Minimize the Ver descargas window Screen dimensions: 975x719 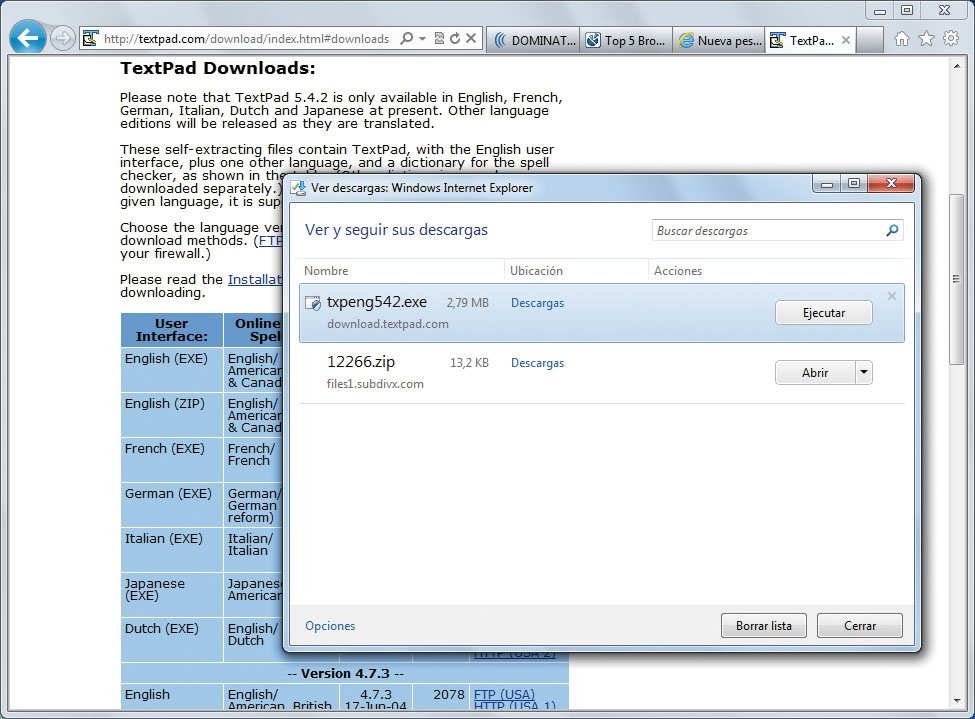[826, 184]
